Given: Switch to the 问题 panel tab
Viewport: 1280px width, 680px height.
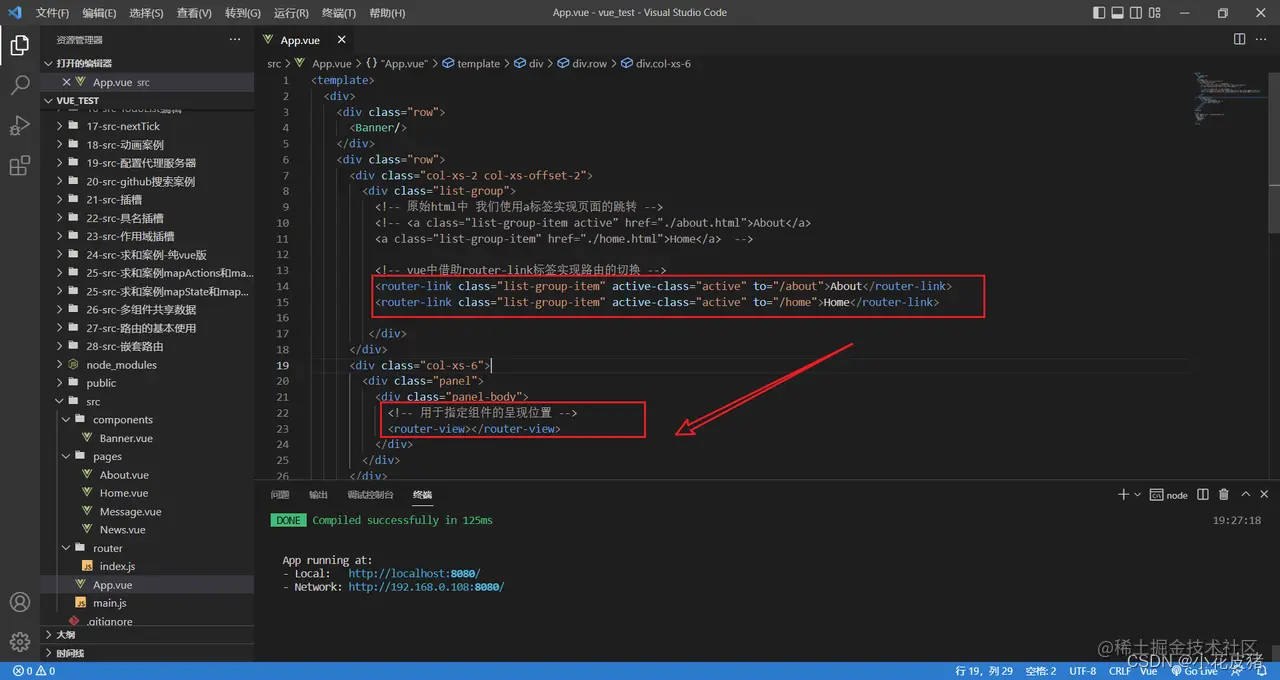Looking at the screenshot, I should (x=280, y=495).
